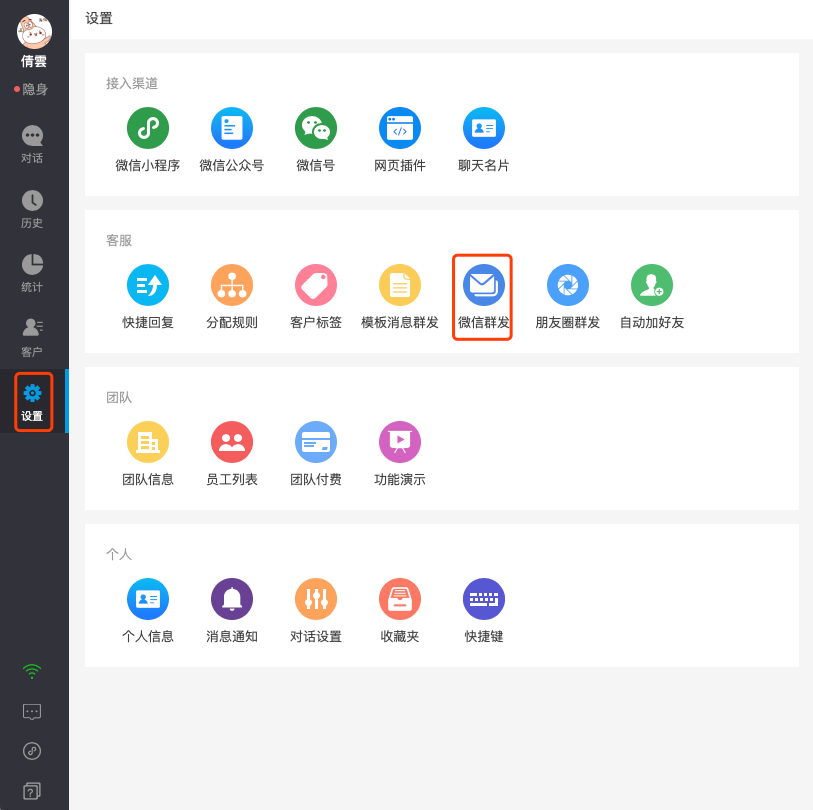Switch to 客户 tab in sidebar

32,338
